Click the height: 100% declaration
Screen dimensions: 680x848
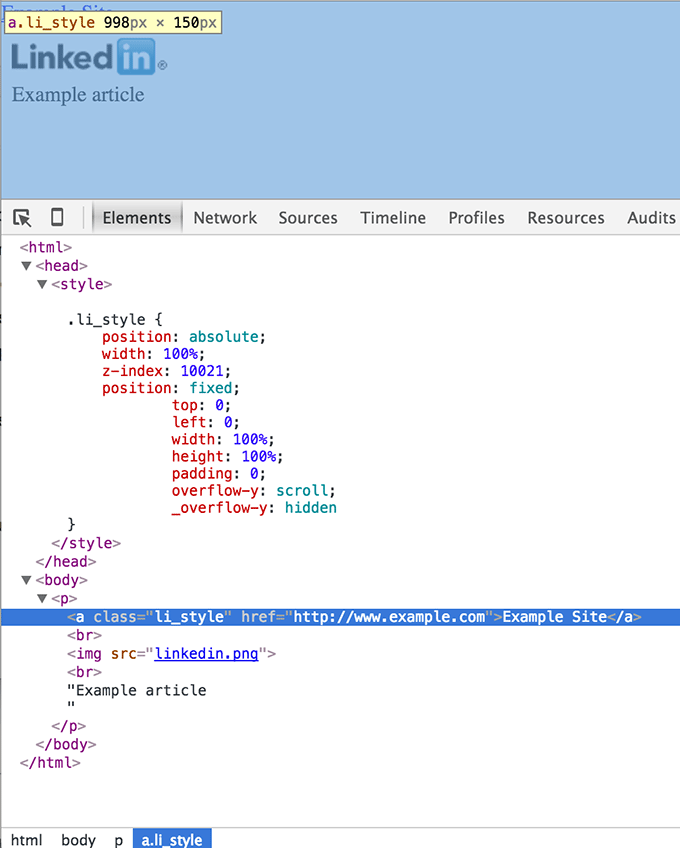click(x=227, y=456)
